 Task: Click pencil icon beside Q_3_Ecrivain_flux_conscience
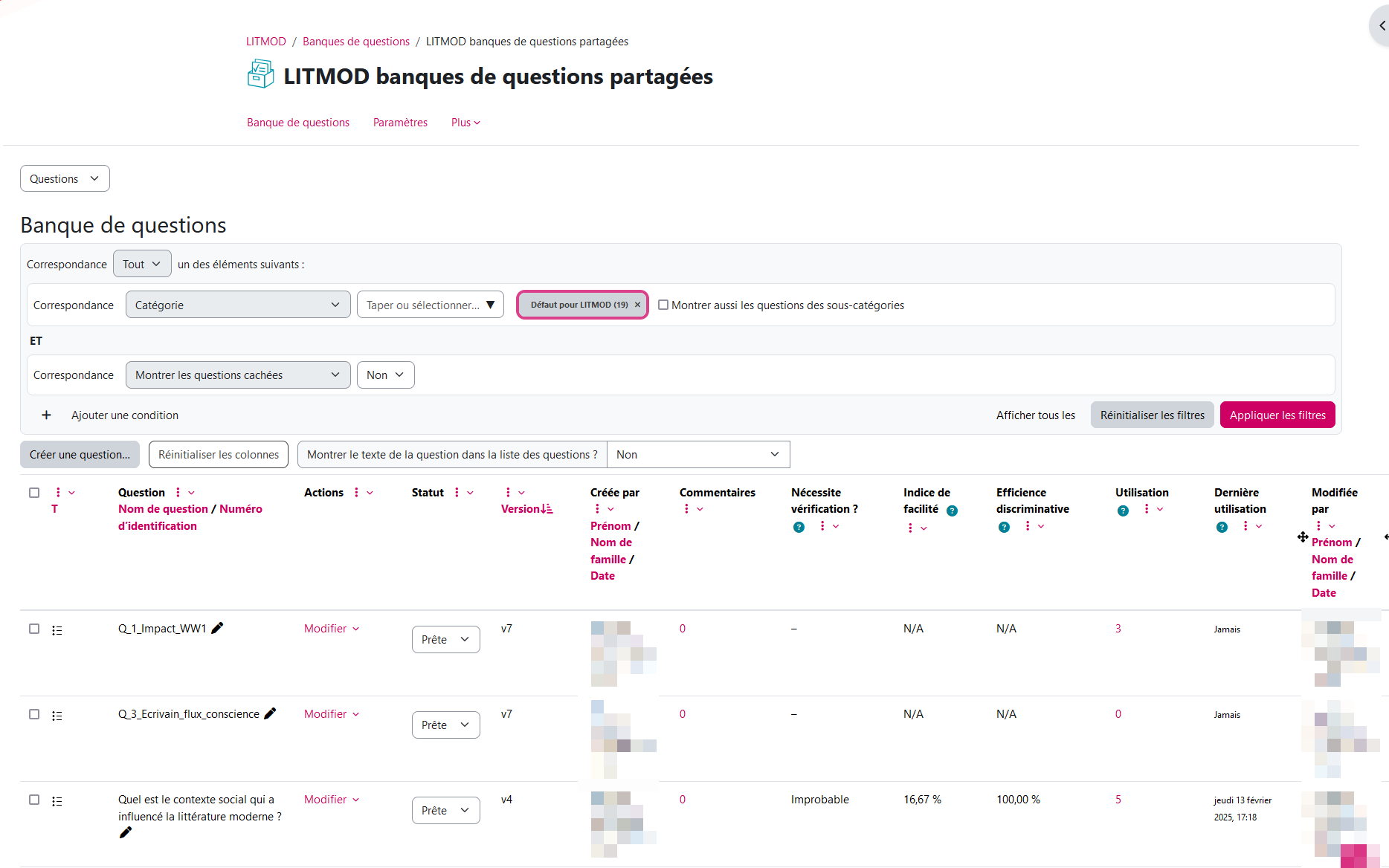click(270, 713)
